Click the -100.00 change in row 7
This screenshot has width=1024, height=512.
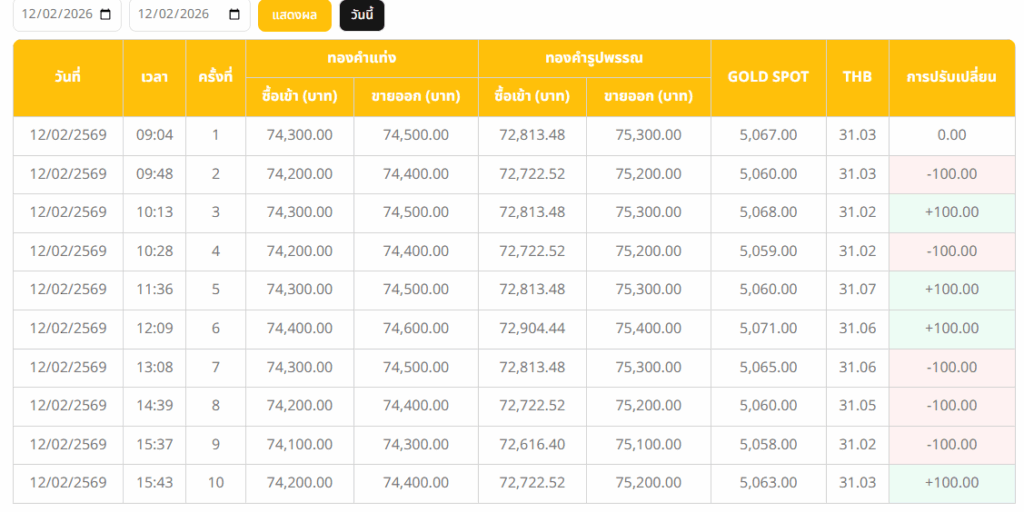(952, 367)
